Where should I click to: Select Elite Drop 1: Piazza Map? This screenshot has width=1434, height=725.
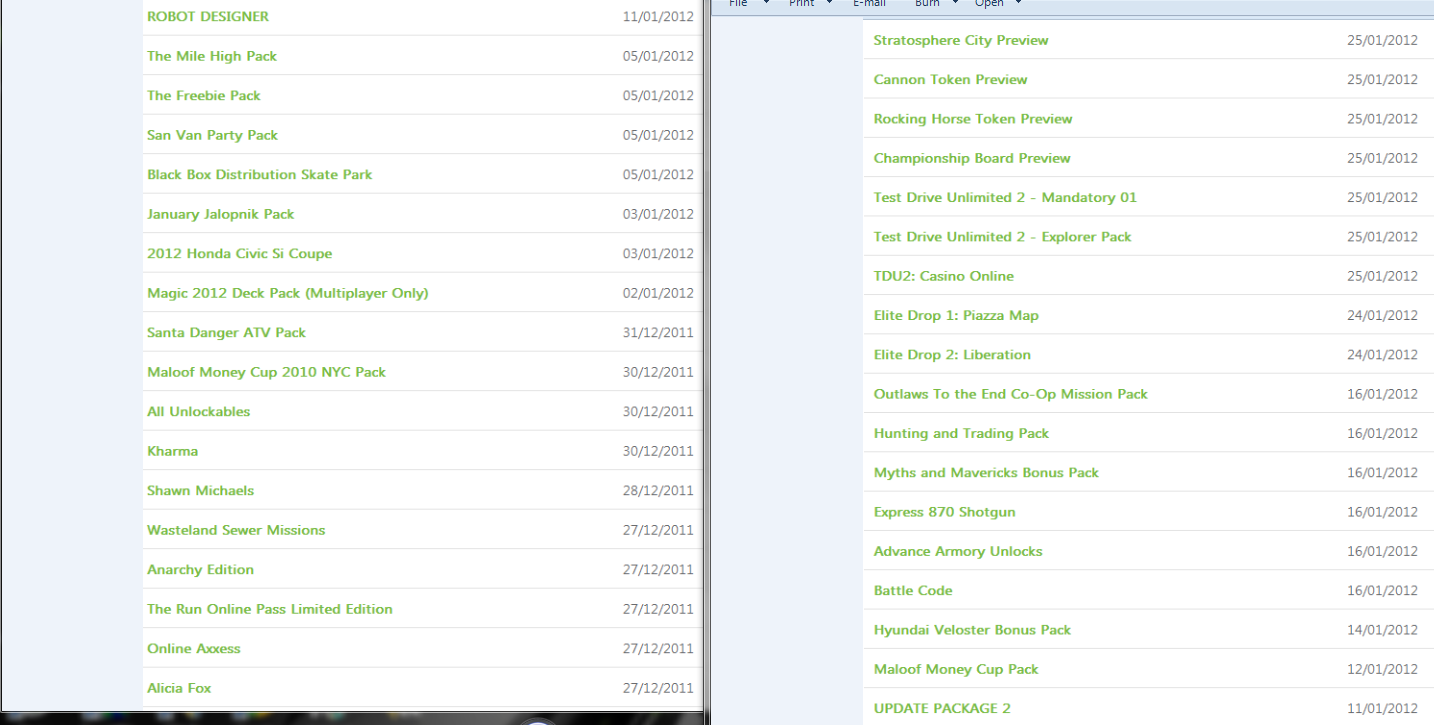pyautogui.click(x=956, y=316)
